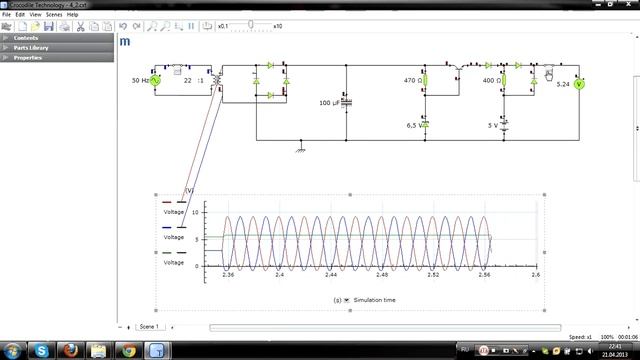Undo the last action
This screenshot has width=640, height=360.
pos(123,26)
